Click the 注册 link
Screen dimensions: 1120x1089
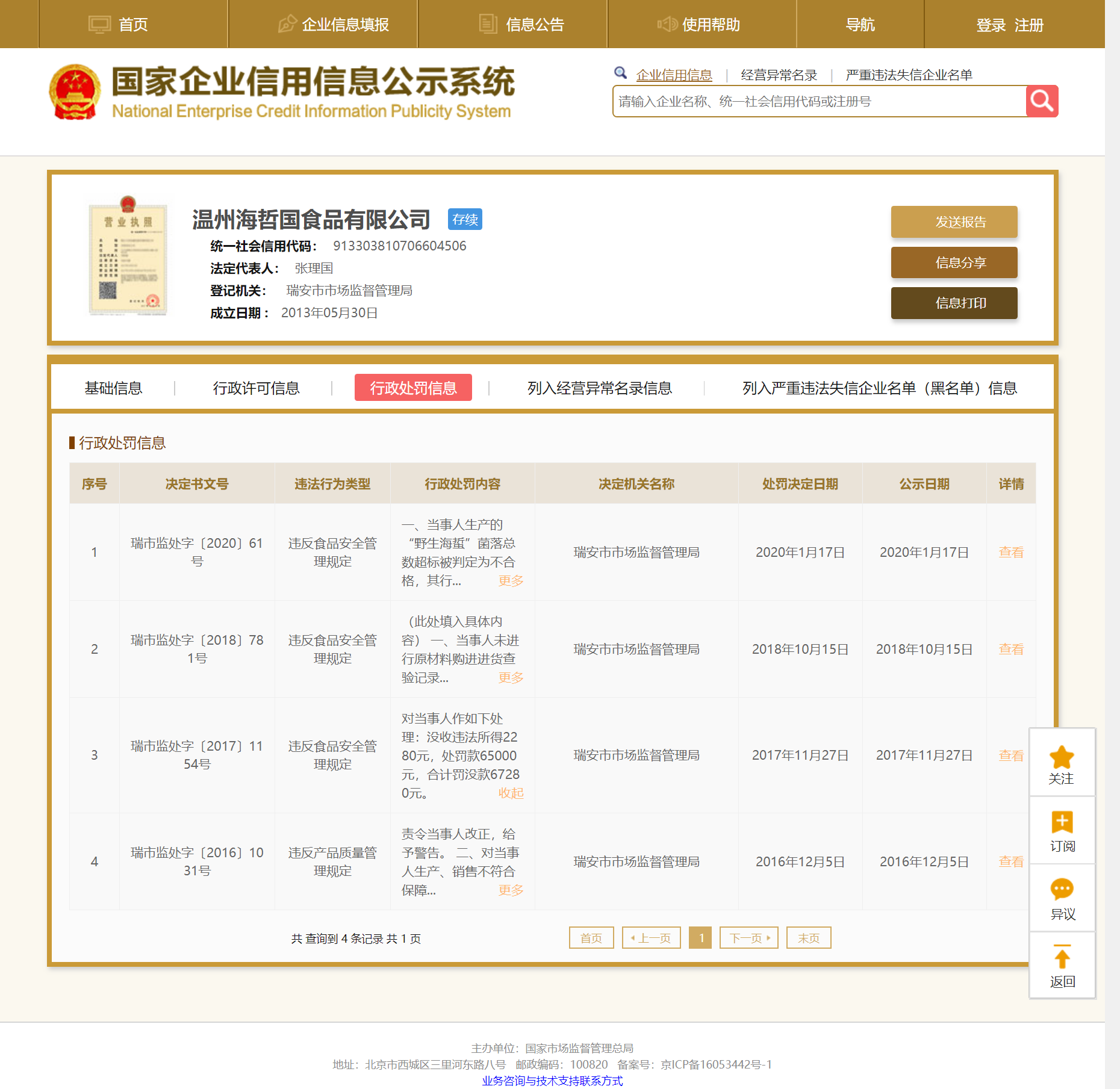(1029, 25)
